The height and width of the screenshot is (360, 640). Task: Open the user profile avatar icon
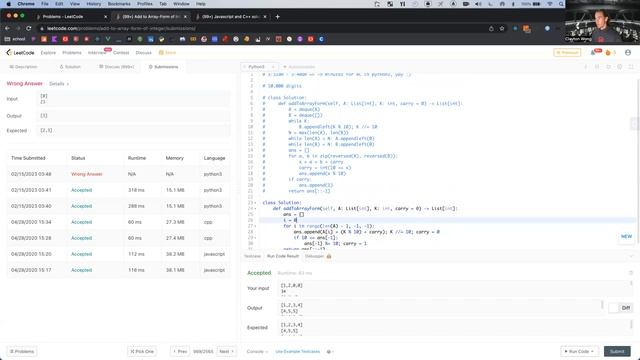tap(628, 53)
